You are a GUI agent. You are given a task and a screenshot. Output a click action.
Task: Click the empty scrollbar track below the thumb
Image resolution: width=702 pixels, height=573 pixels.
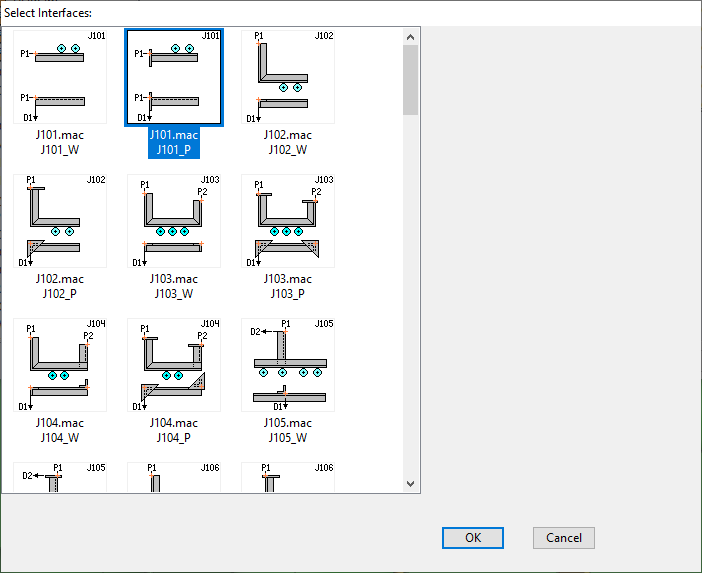[410, 300]
